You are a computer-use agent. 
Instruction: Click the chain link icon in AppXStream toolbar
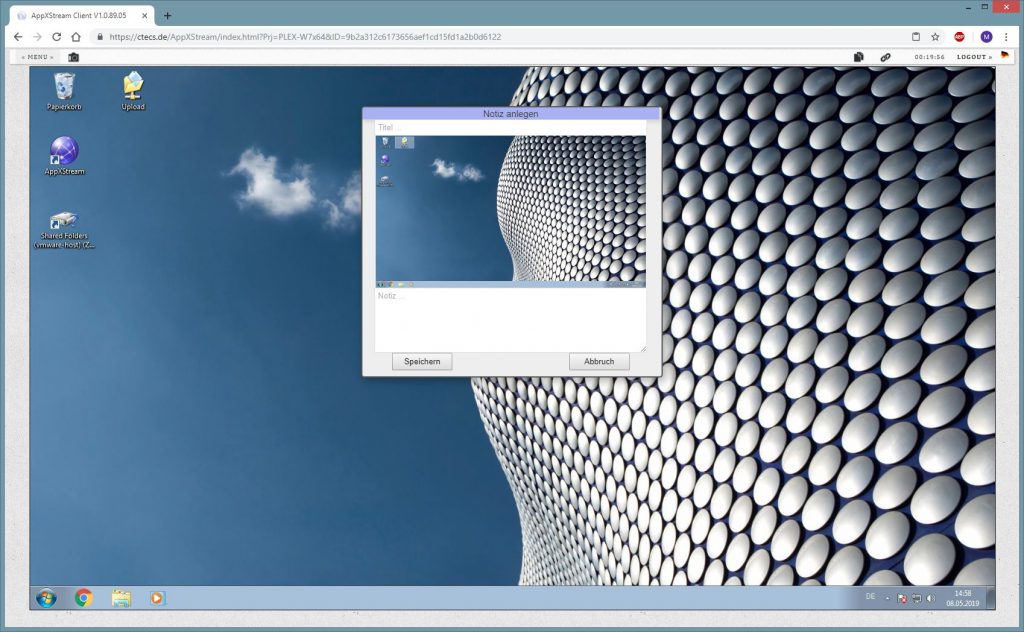885,57
